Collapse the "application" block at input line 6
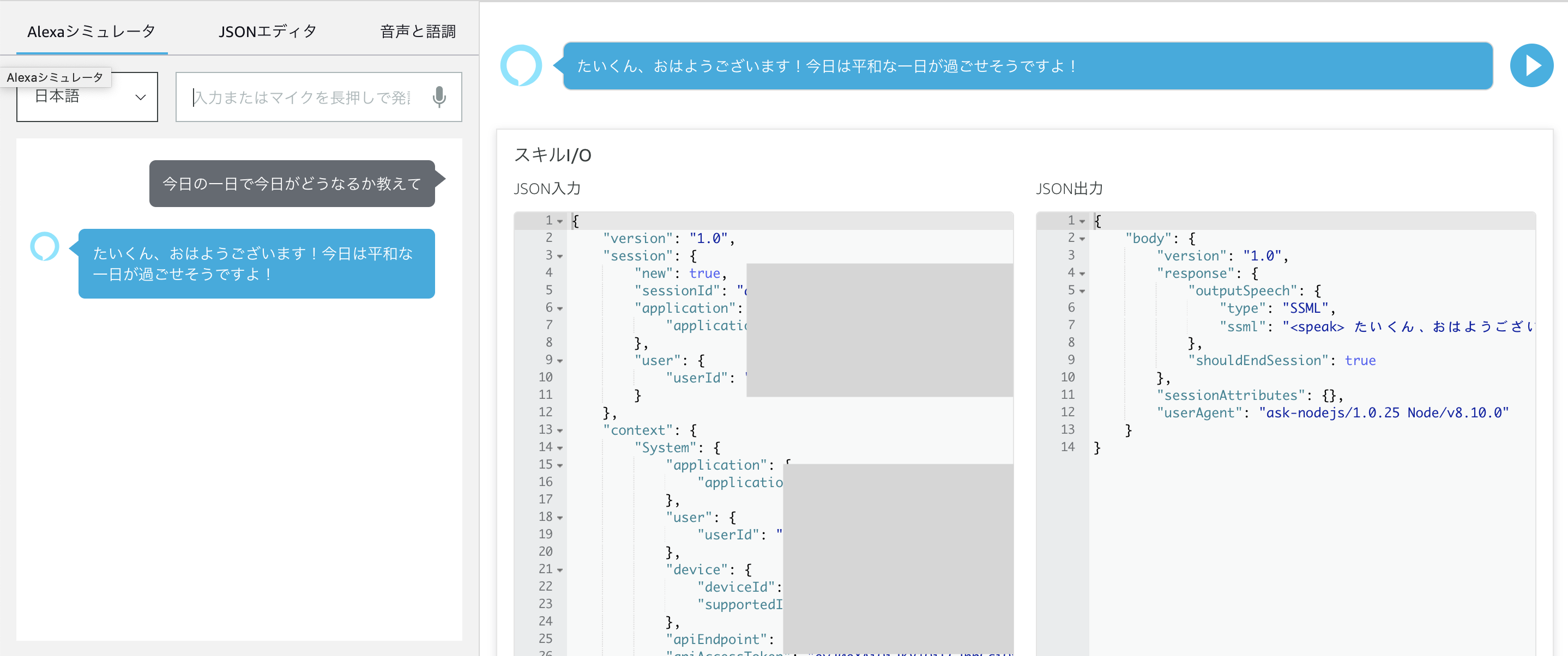1568x656 pixels. [560, 308]
